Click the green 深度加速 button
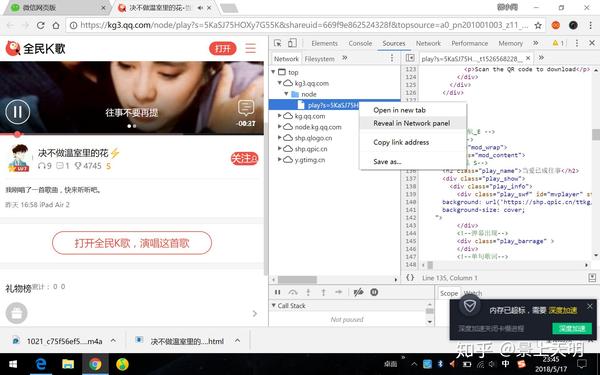 [572, 328]
